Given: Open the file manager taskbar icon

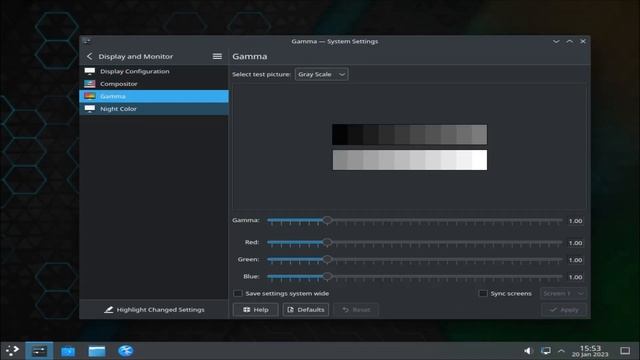Looking at the screenshot, I should [x=97, y=351].
